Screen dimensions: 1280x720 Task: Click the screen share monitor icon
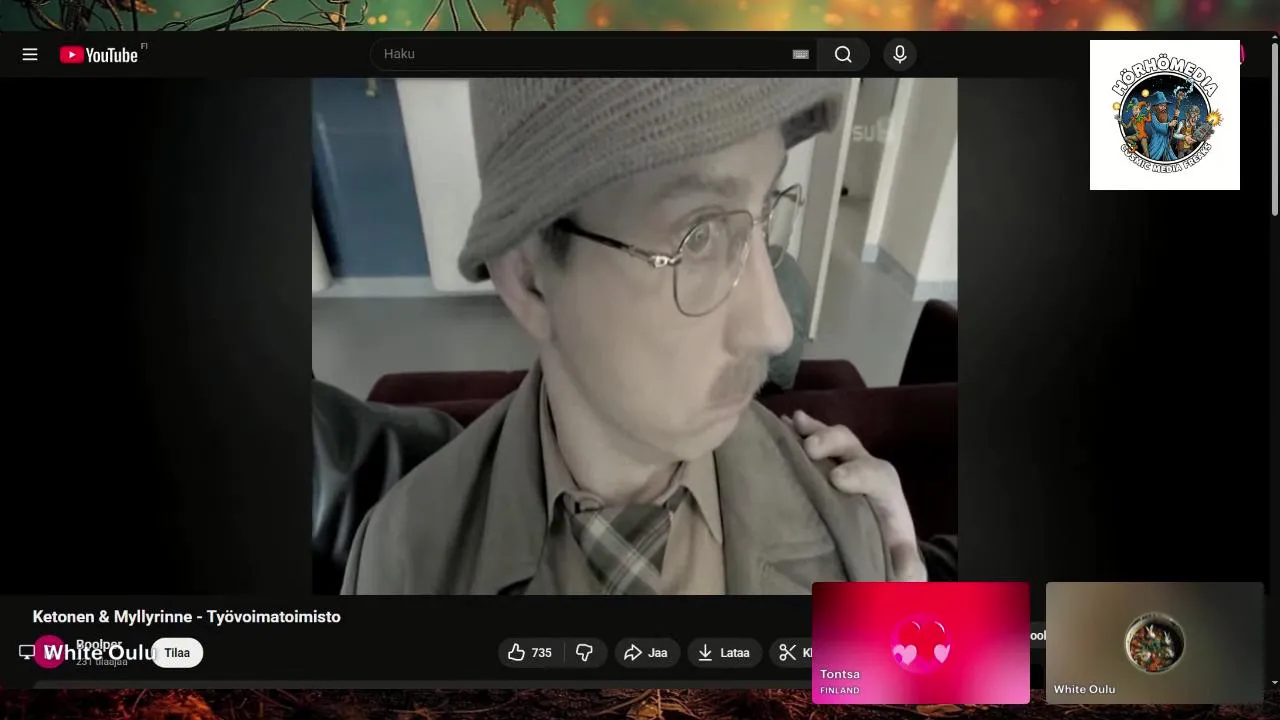pos(27,652)
